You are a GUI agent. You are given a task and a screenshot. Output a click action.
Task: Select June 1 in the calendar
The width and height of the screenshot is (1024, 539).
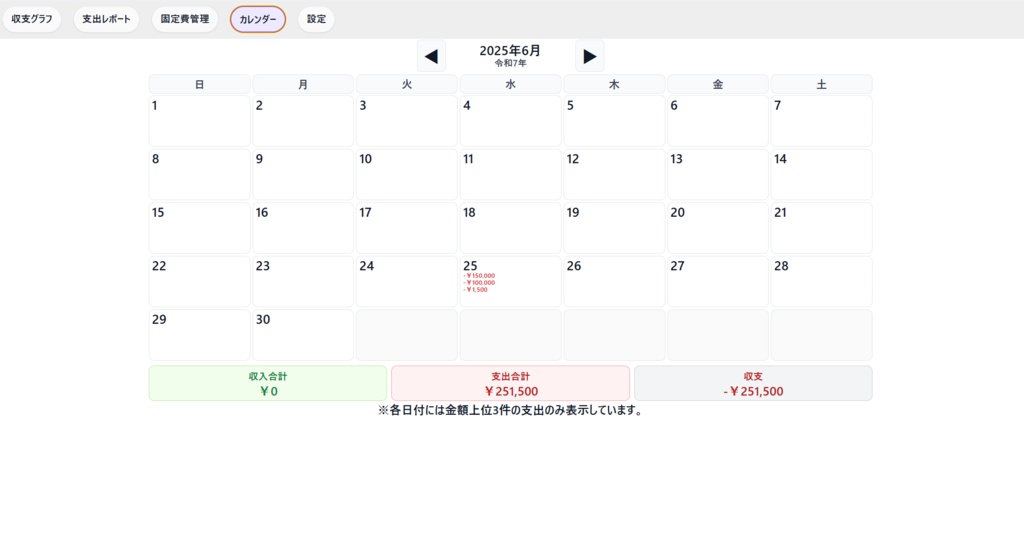click(199, 121)
